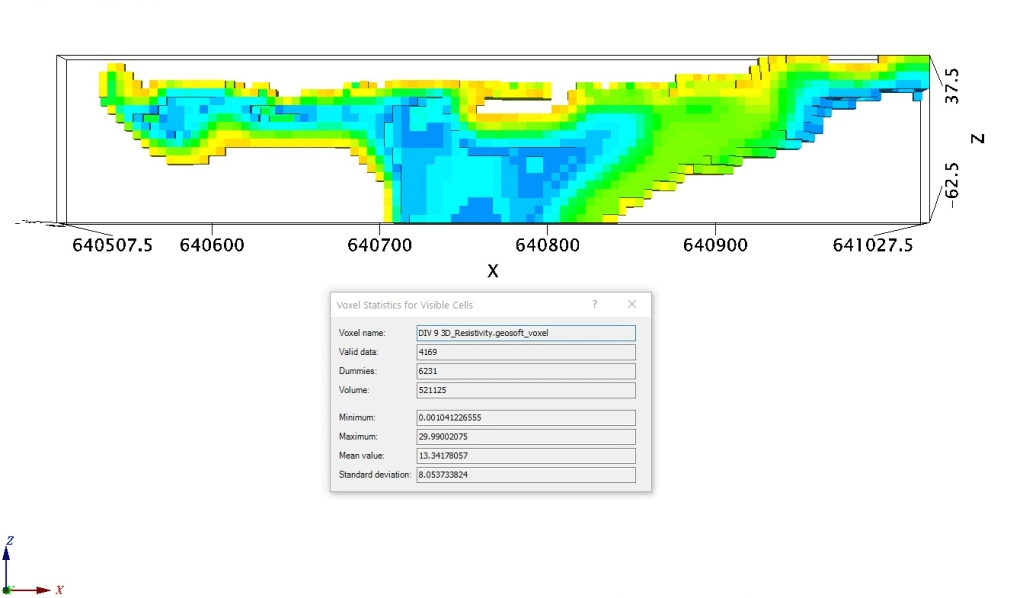Click the Standard deviation field

coord(525,475)
